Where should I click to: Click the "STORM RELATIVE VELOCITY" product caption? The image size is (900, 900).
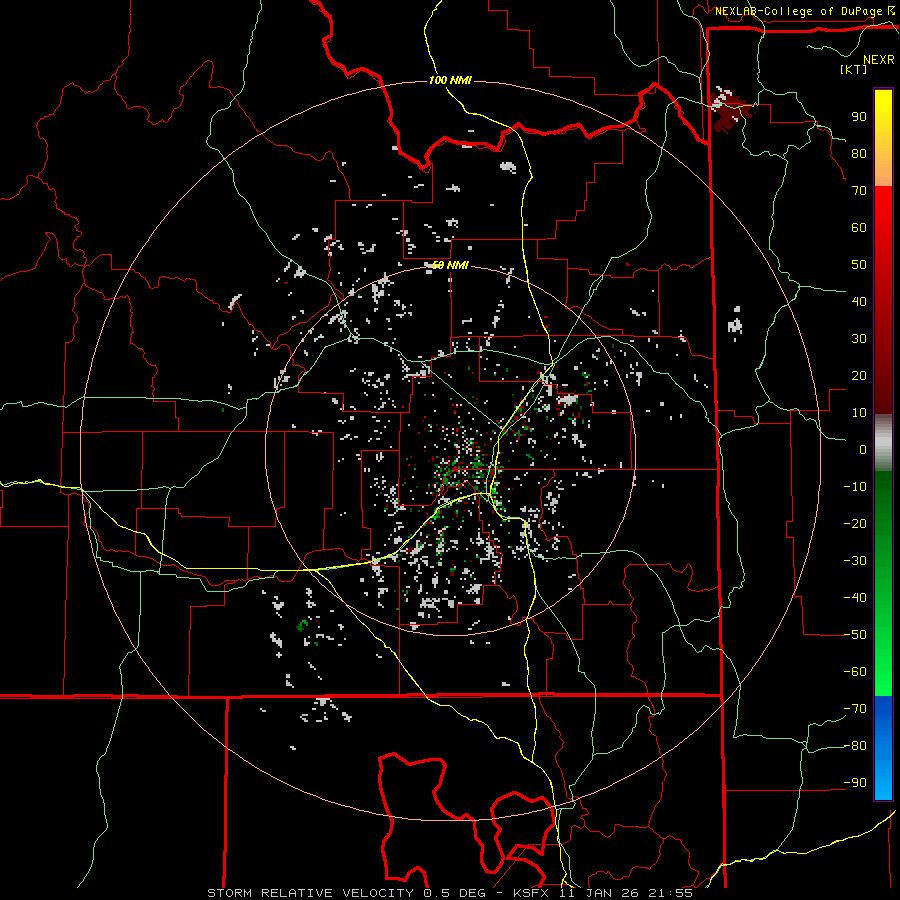pos(310,893)
